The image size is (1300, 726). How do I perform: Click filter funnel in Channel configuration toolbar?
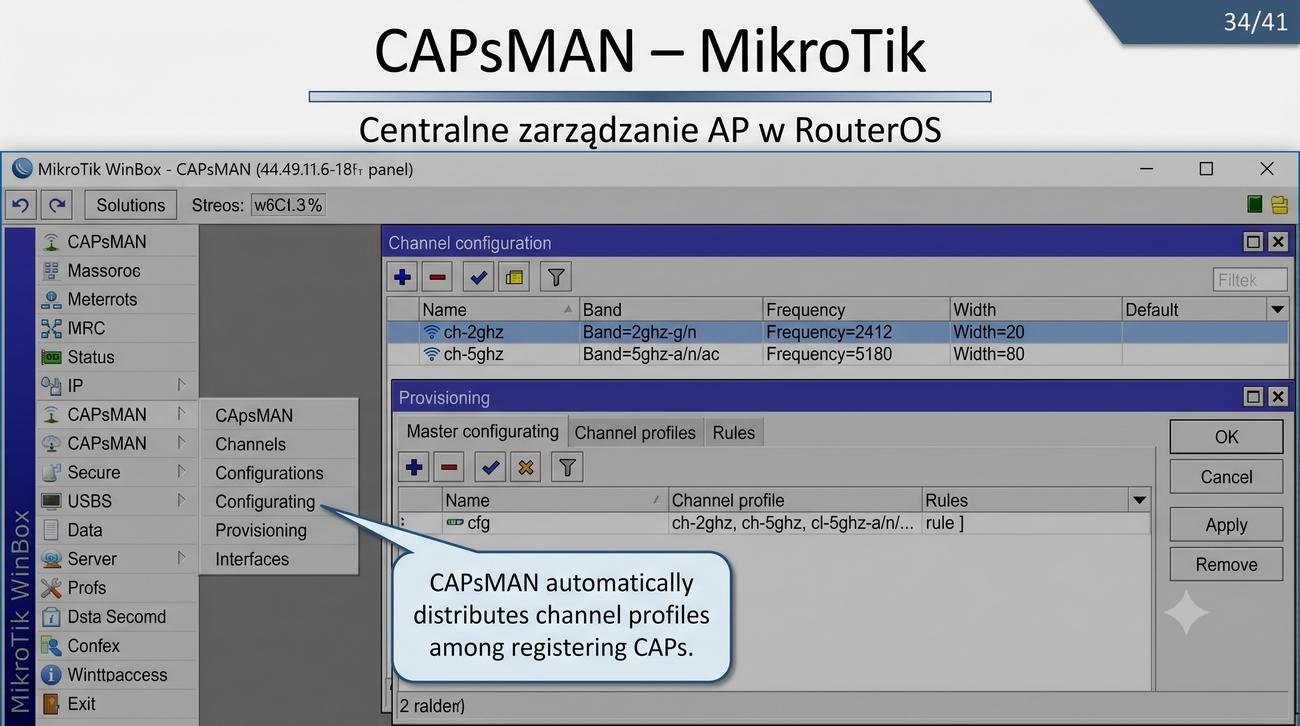coord(556,277)
